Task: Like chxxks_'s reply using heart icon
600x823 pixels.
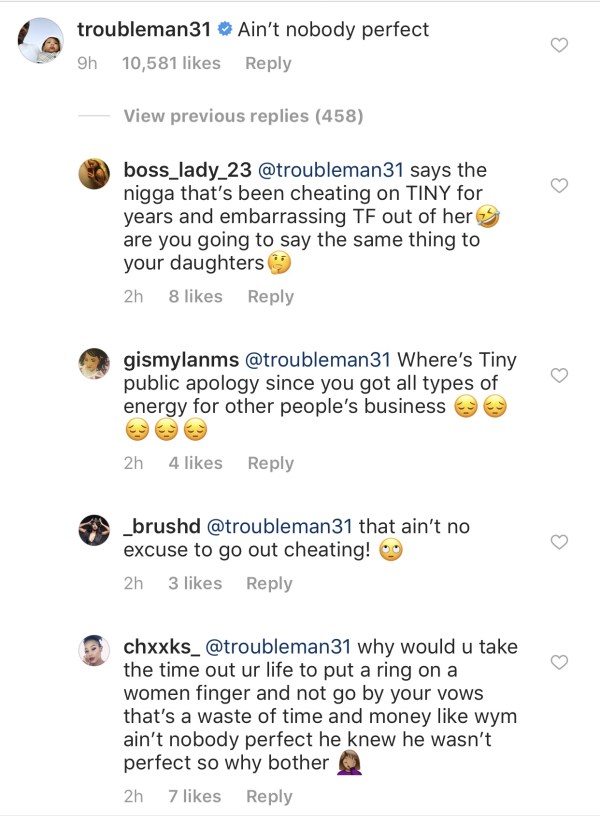Action: click(560, 662)
